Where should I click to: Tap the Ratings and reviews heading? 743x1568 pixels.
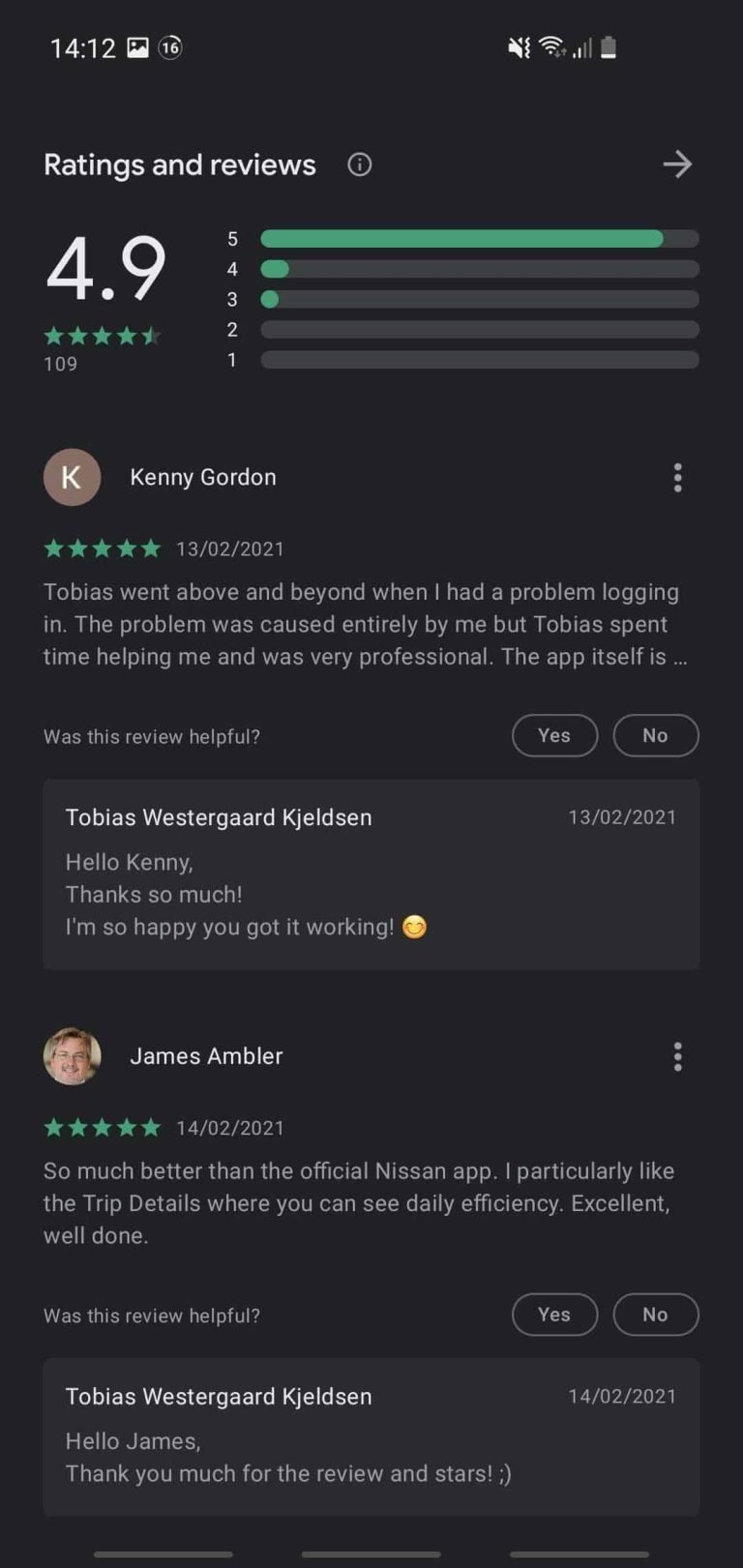180,164
